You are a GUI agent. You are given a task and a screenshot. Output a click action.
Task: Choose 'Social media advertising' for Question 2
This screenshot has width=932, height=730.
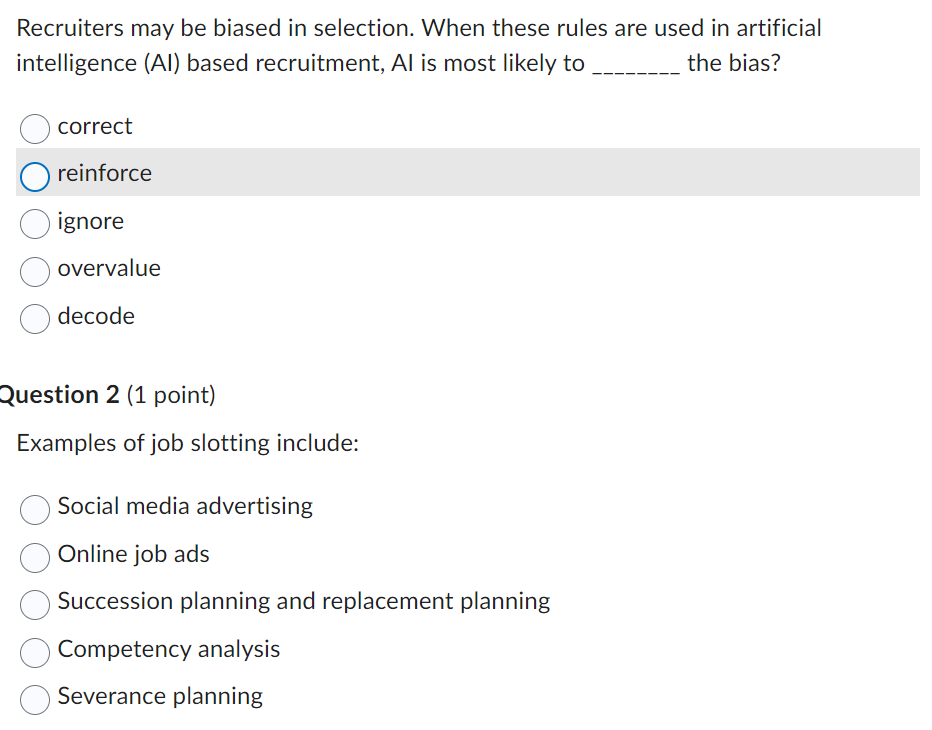[x=34, y=510]
